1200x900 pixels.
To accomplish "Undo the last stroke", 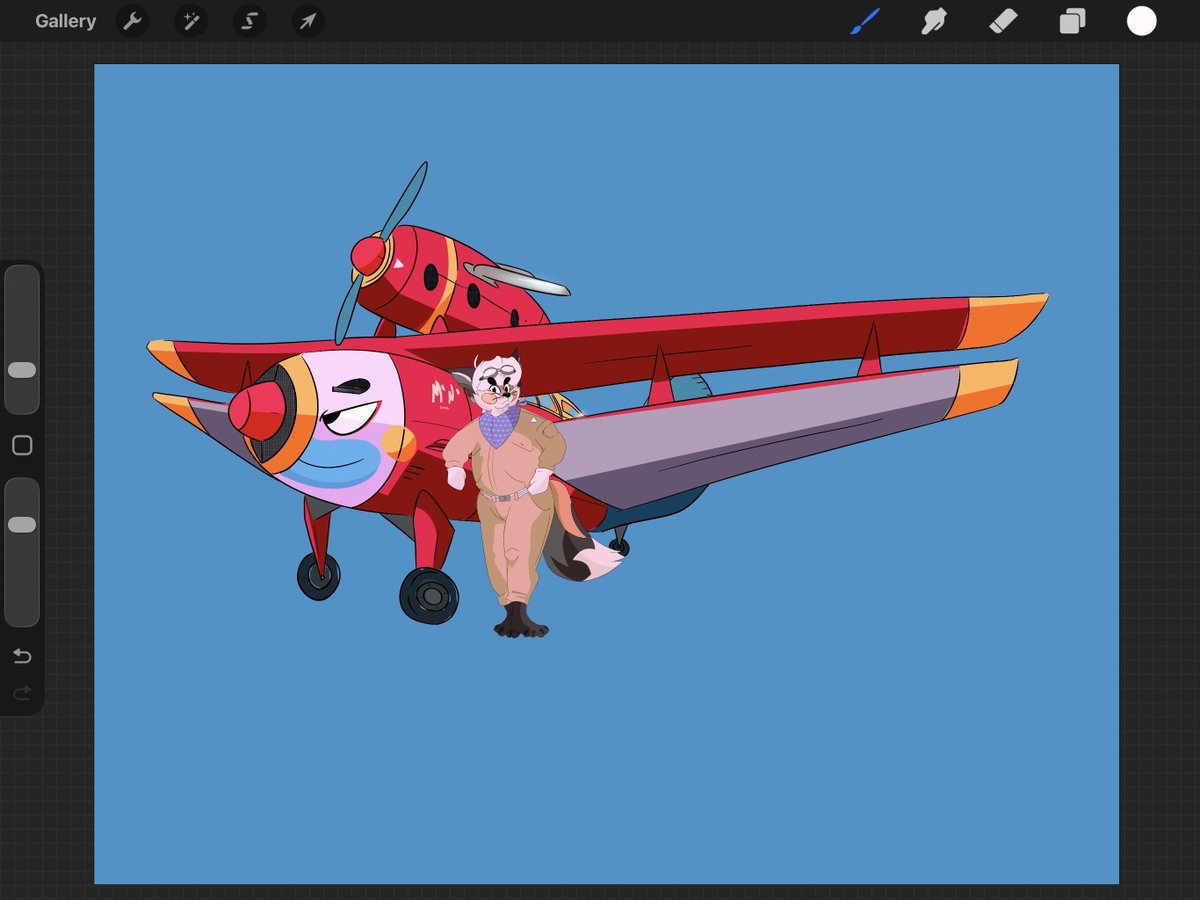I will pyautogui.click(x=22, y=656).
